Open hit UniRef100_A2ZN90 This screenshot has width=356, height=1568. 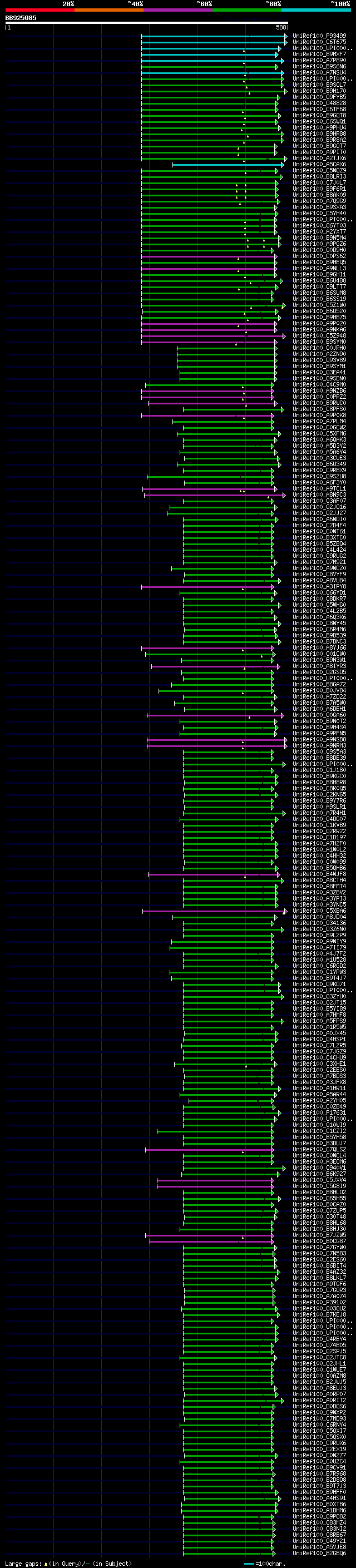[x=319, y=354]
